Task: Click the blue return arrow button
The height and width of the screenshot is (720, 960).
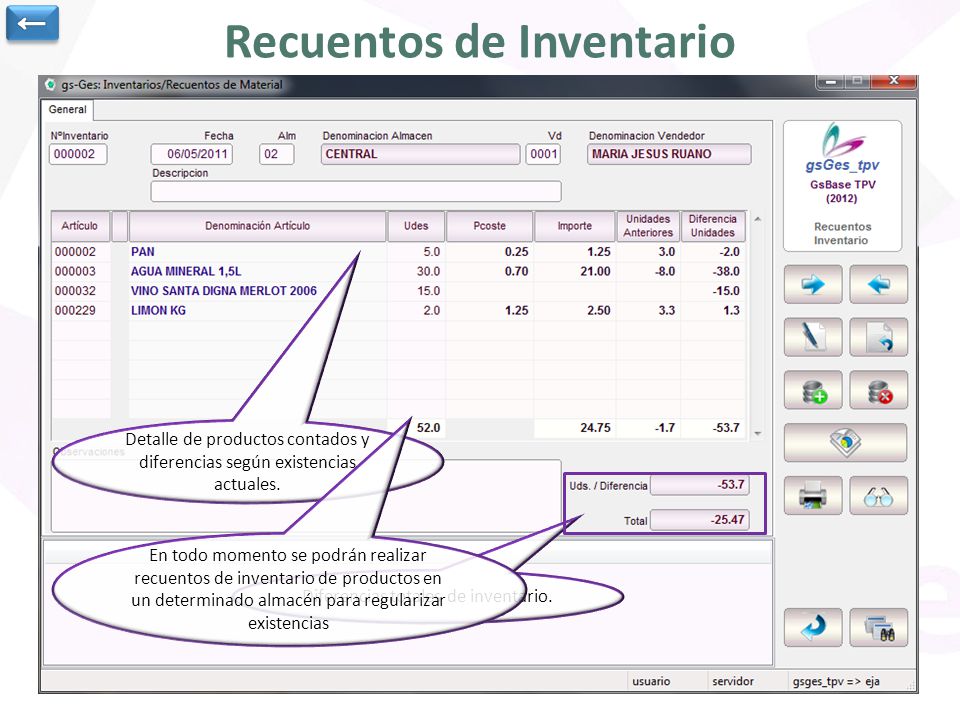Action: tap(812, 628)
